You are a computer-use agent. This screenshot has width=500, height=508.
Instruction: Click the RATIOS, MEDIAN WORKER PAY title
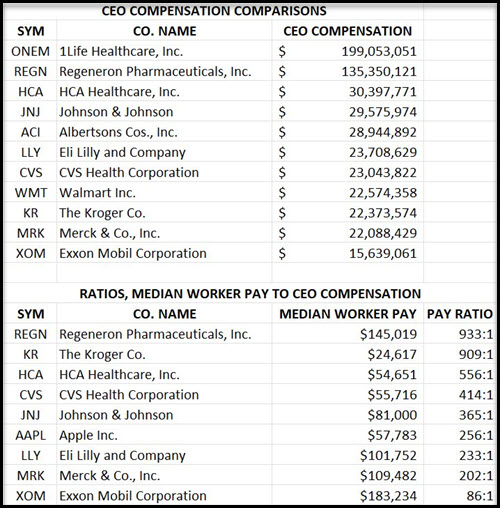(250, 294)
